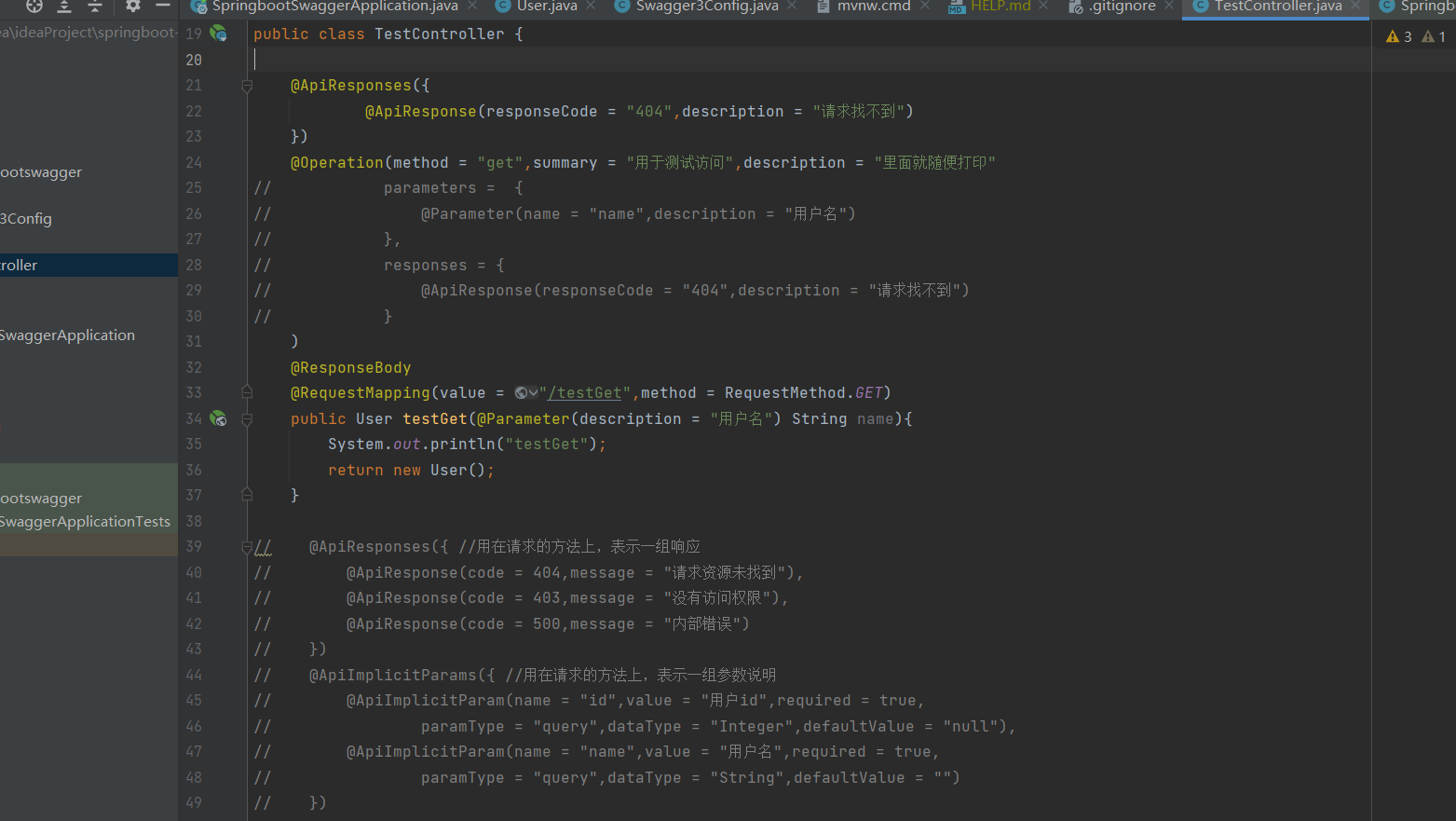Click line number 20 in the gutter
This screenshot has width=1456, height=821.
[x=194, y=60]
